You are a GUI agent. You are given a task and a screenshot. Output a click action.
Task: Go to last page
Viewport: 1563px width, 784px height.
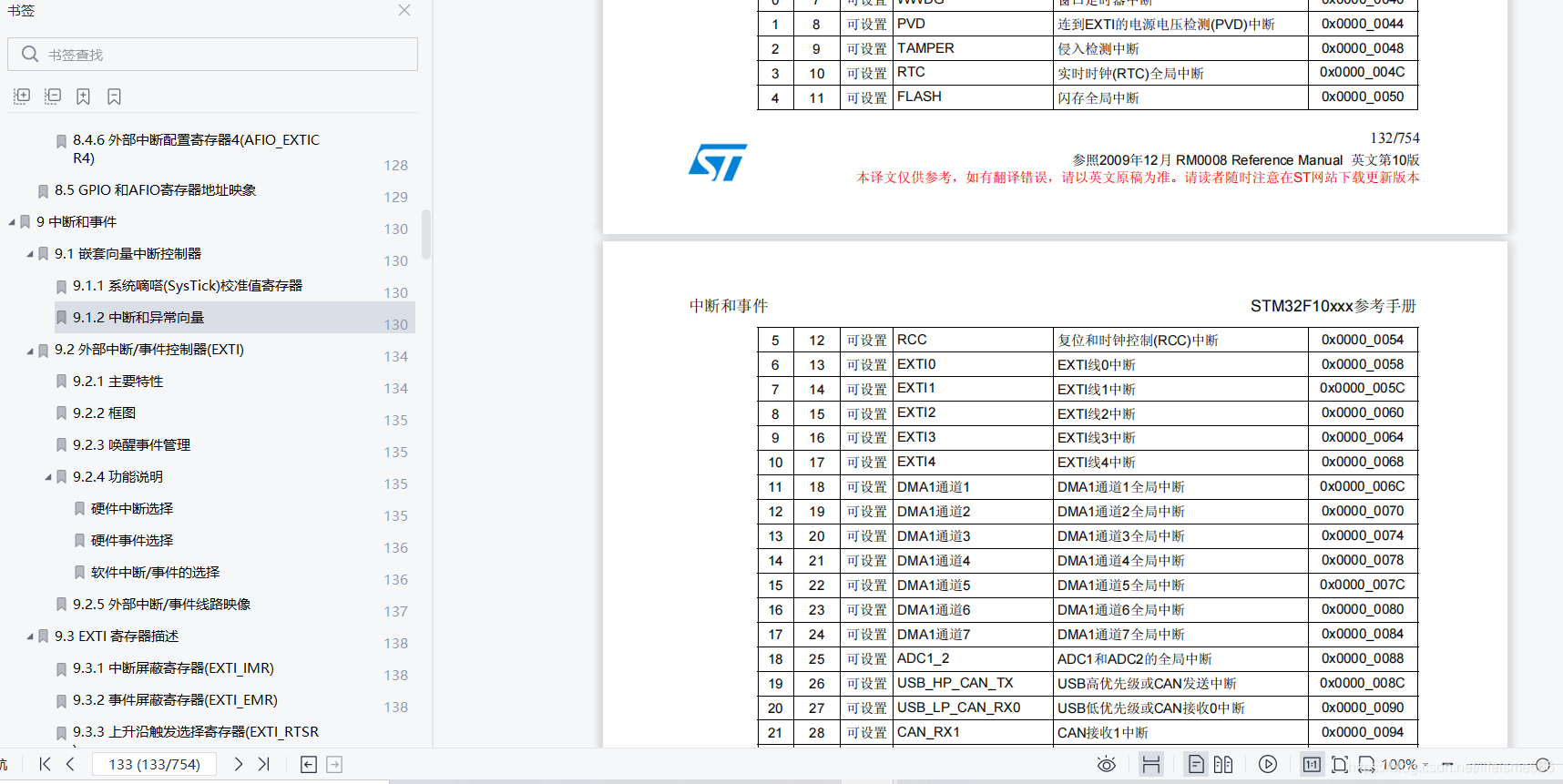264,764
